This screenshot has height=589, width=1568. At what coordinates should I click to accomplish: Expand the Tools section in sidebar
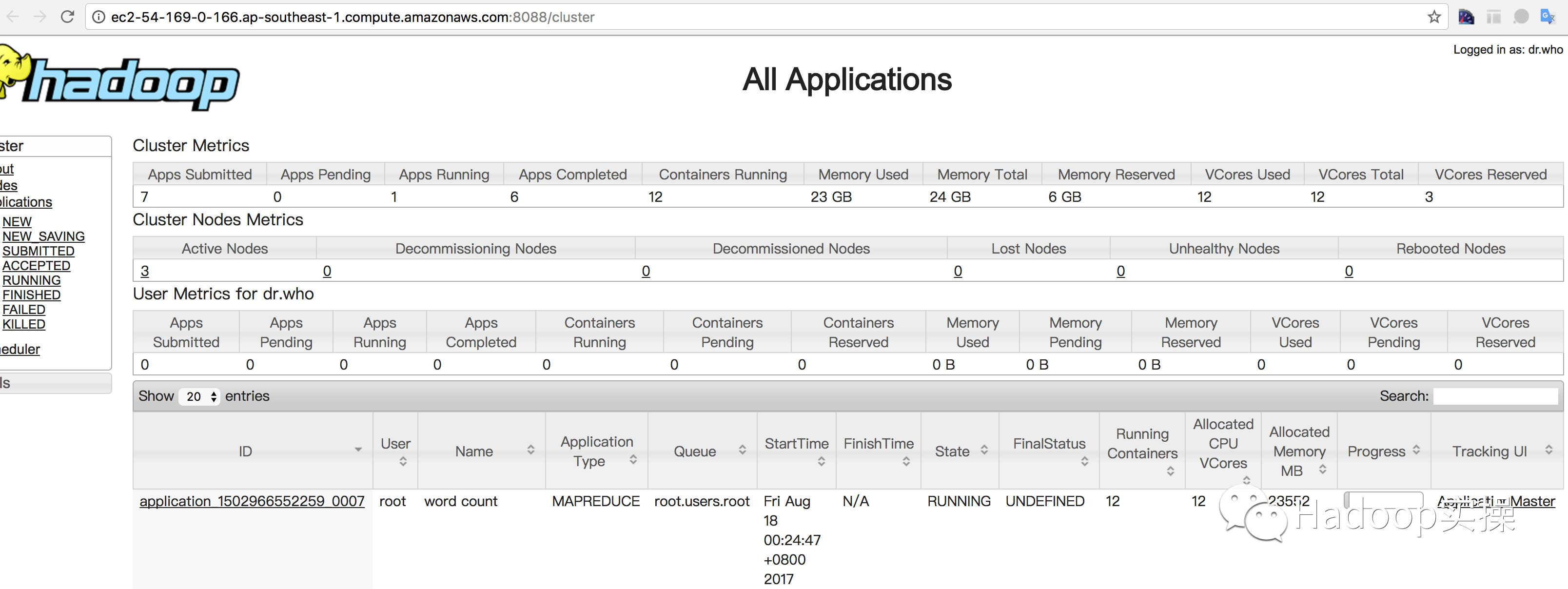[x=55, y=383]
